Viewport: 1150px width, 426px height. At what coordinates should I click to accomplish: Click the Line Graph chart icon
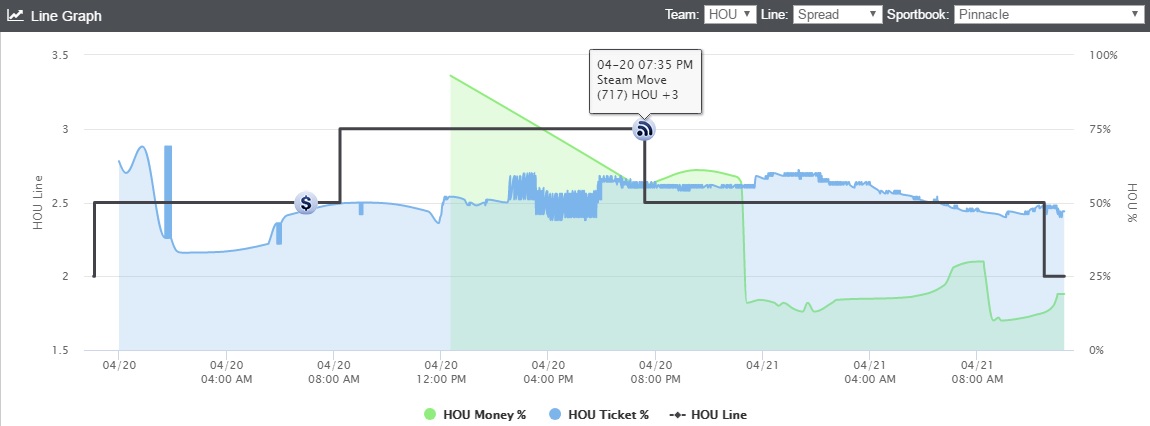[15, 15]
